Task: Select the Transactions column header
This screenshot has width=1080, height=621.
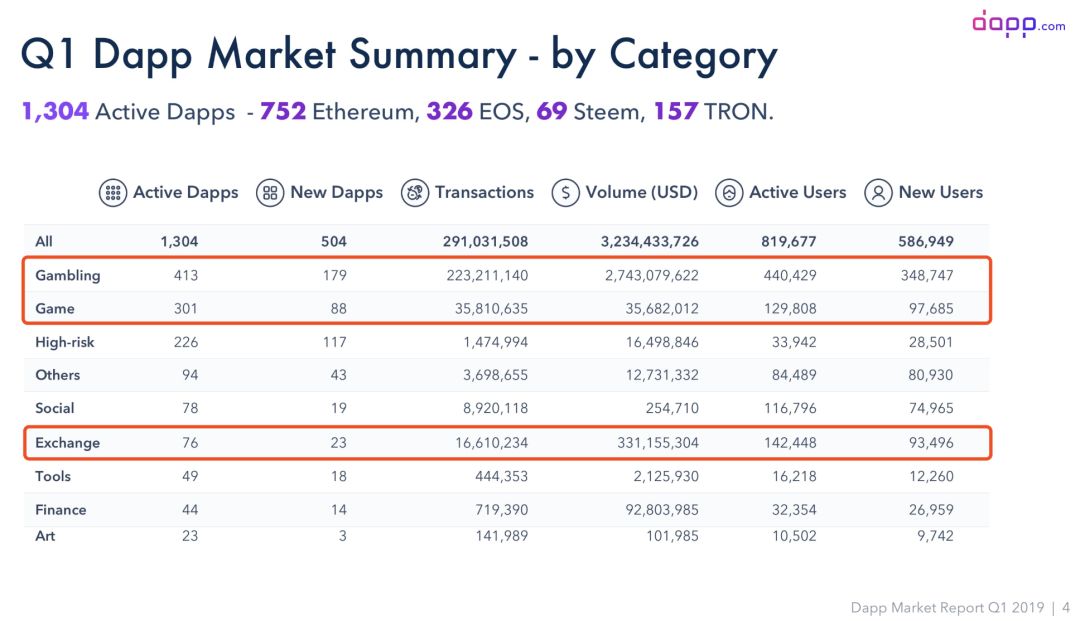Action: (x=484, y=193)
